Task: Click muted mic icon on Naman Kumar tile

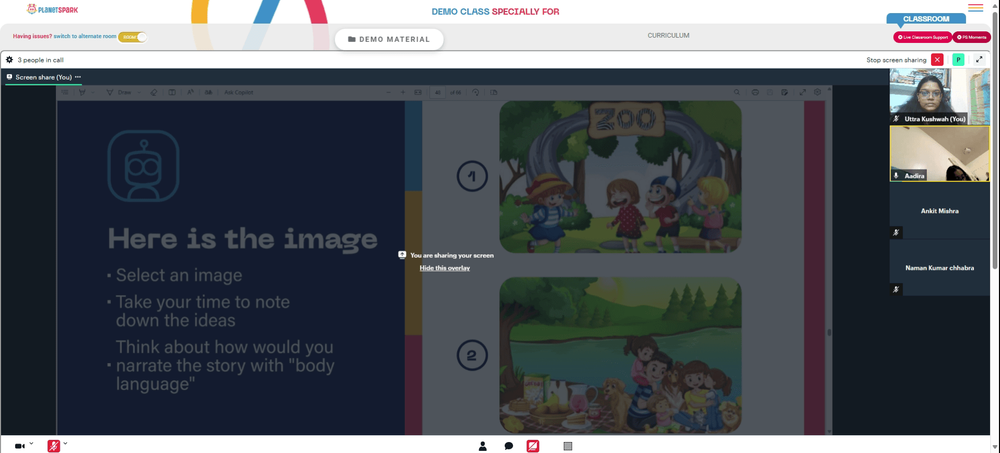Action: coord(896,289)
